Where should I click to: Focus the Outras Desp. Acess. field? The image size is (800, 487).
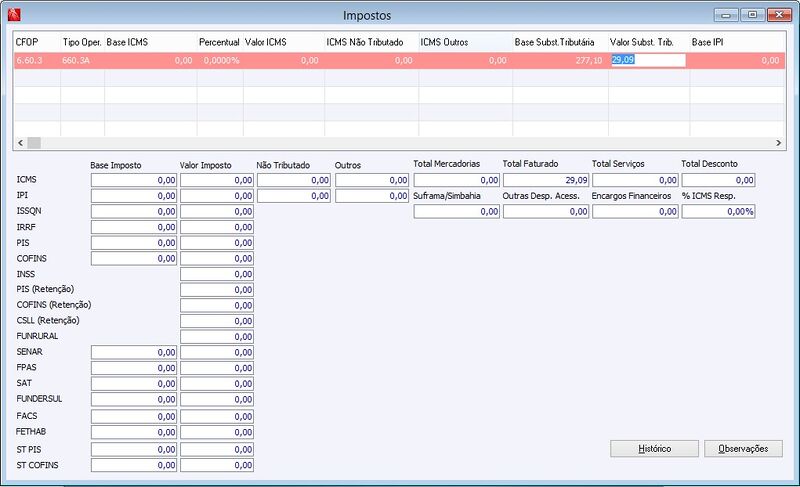[x=546, y=212]
